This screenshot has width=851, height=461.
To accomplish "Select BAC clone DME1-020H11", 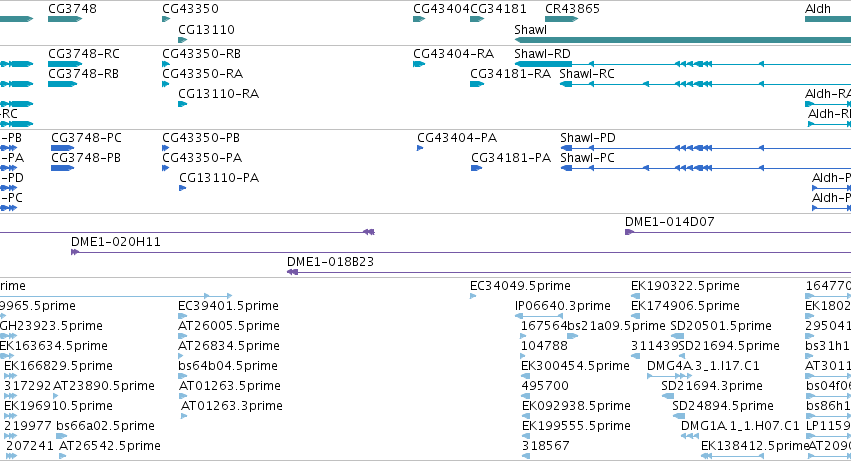I will (x=116, y=242).
